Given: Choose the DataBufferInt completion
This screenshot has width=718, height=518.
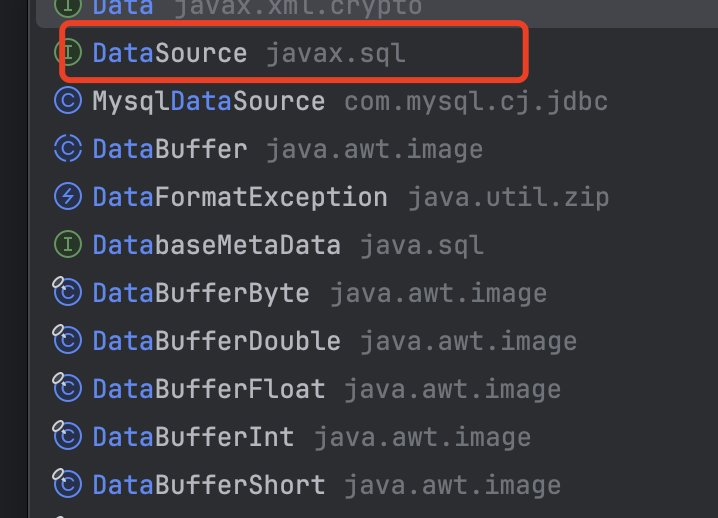Looking at the screenshot, I should click(193, 436).
